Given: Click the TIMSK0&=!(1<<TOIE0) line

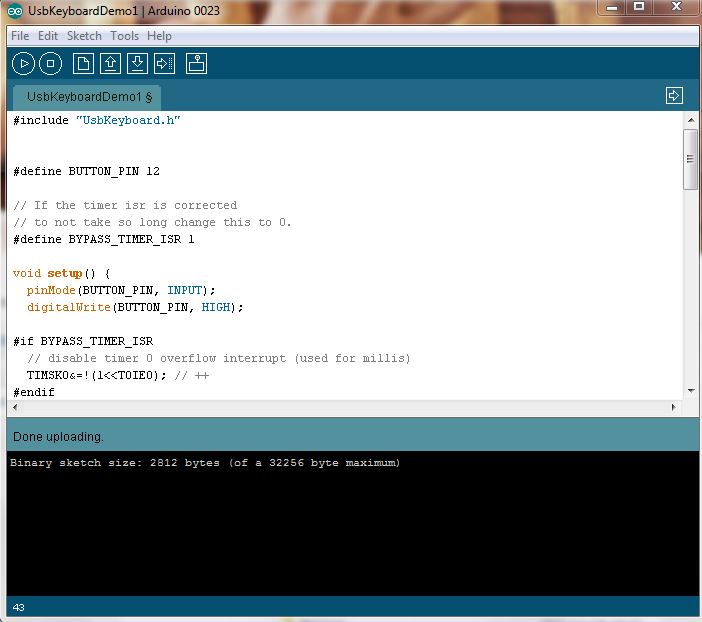Looking at the screenshot, I should tap(118, 376).
